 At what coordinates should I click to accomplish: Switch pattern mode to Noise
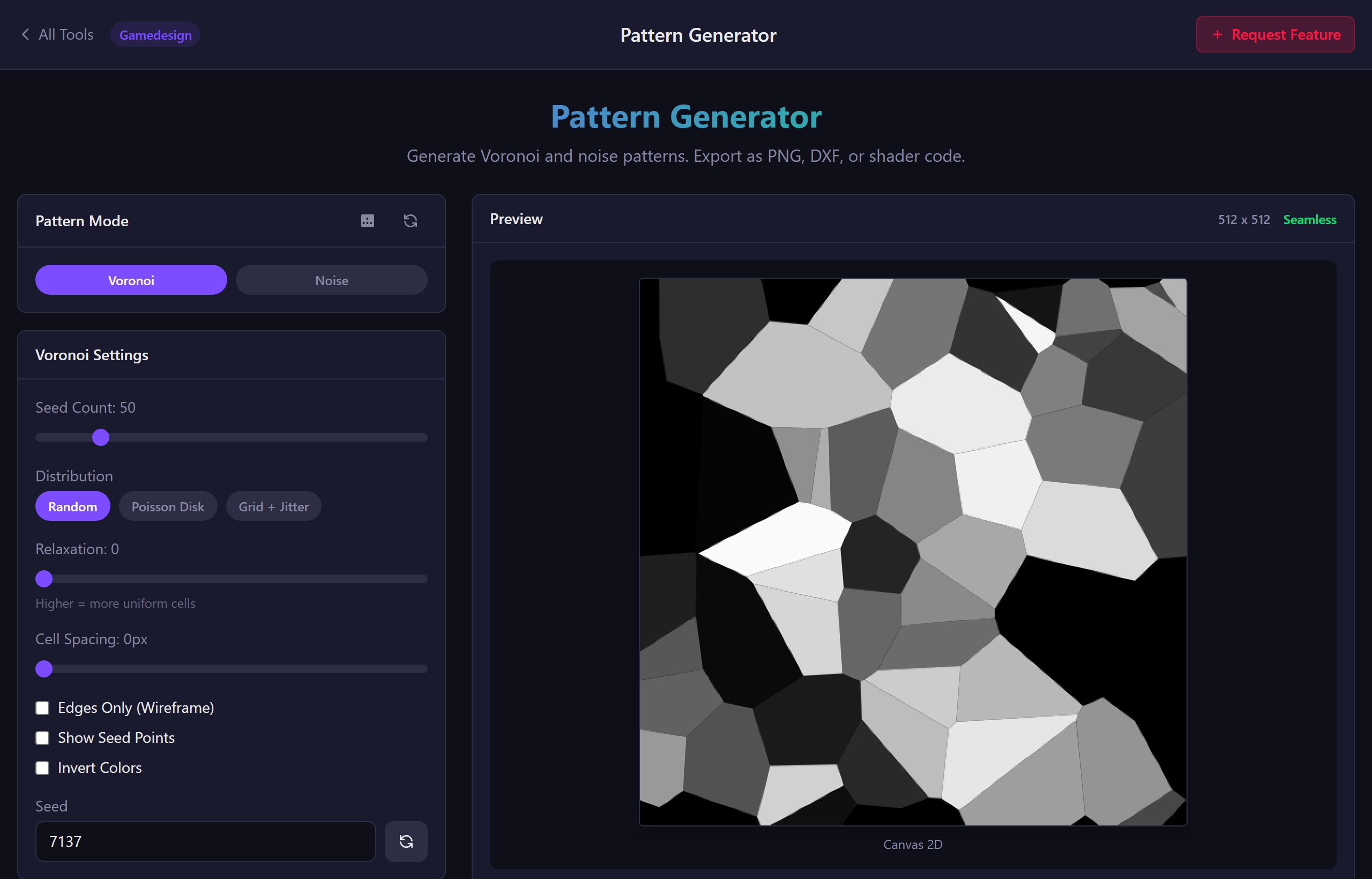(x=331, y=280)
